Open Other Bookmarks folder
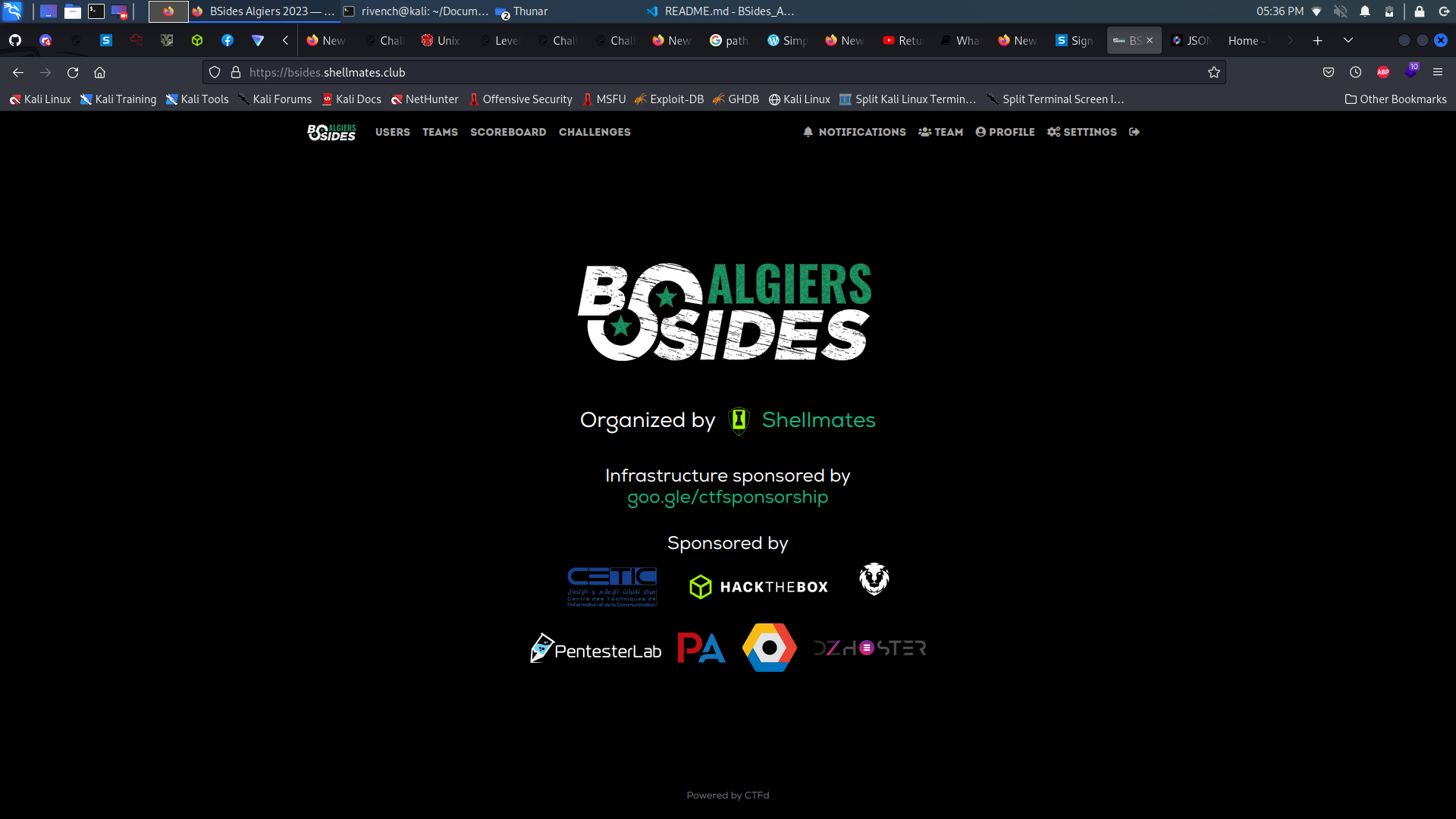 (1395, 99)
